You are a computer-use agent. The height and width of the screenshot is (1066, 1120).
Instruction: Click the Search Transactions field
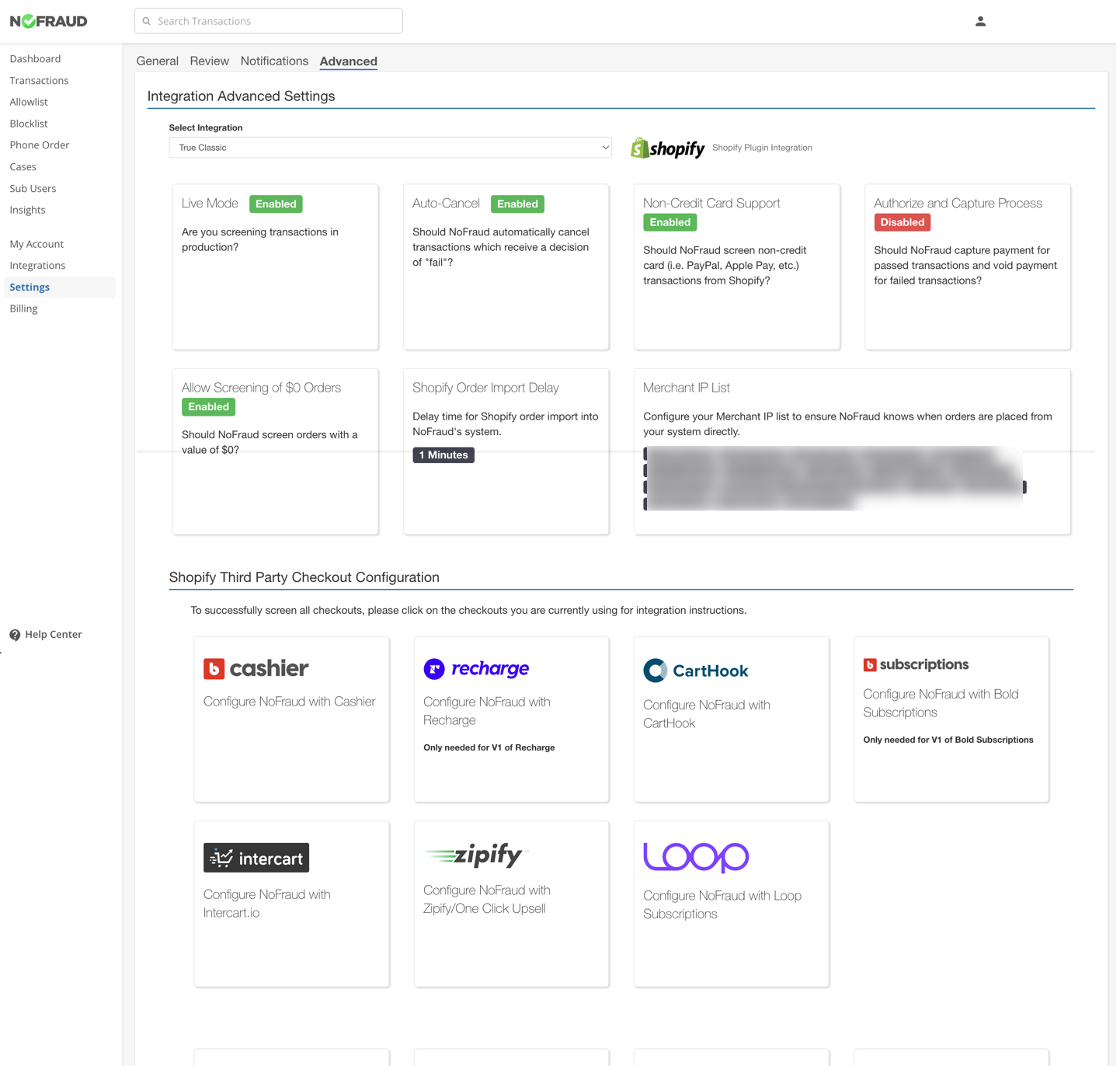point(269,21)
